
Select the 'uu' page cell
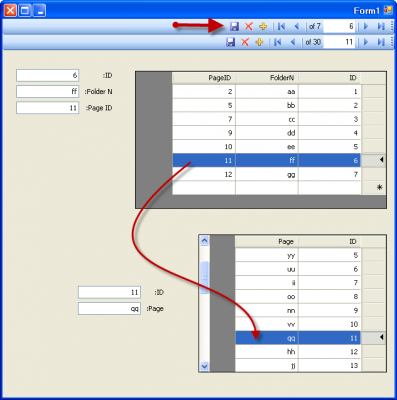pos(267,269)
